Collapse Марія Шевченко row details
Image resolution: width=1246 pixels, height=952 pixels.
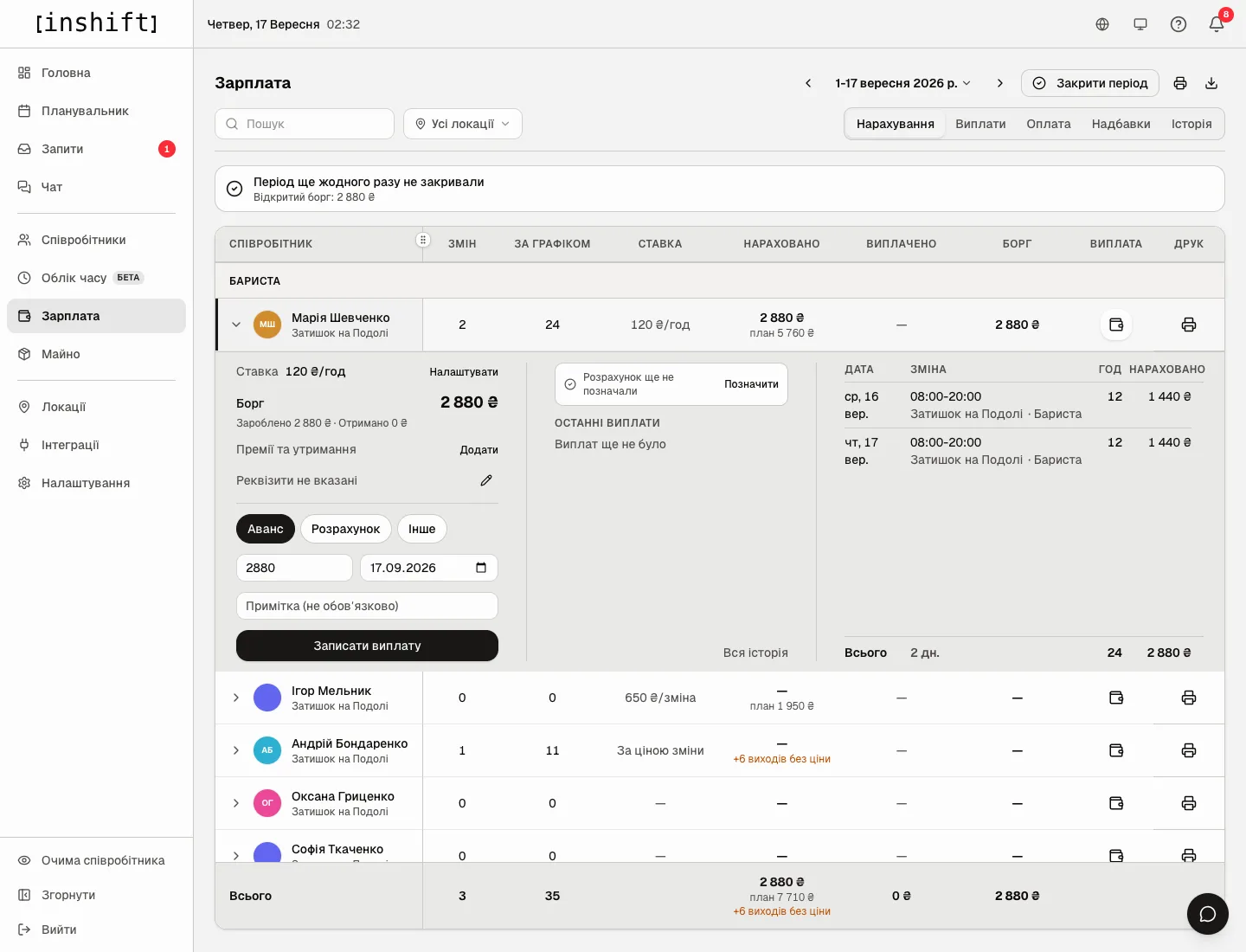[x=236, y=325]
